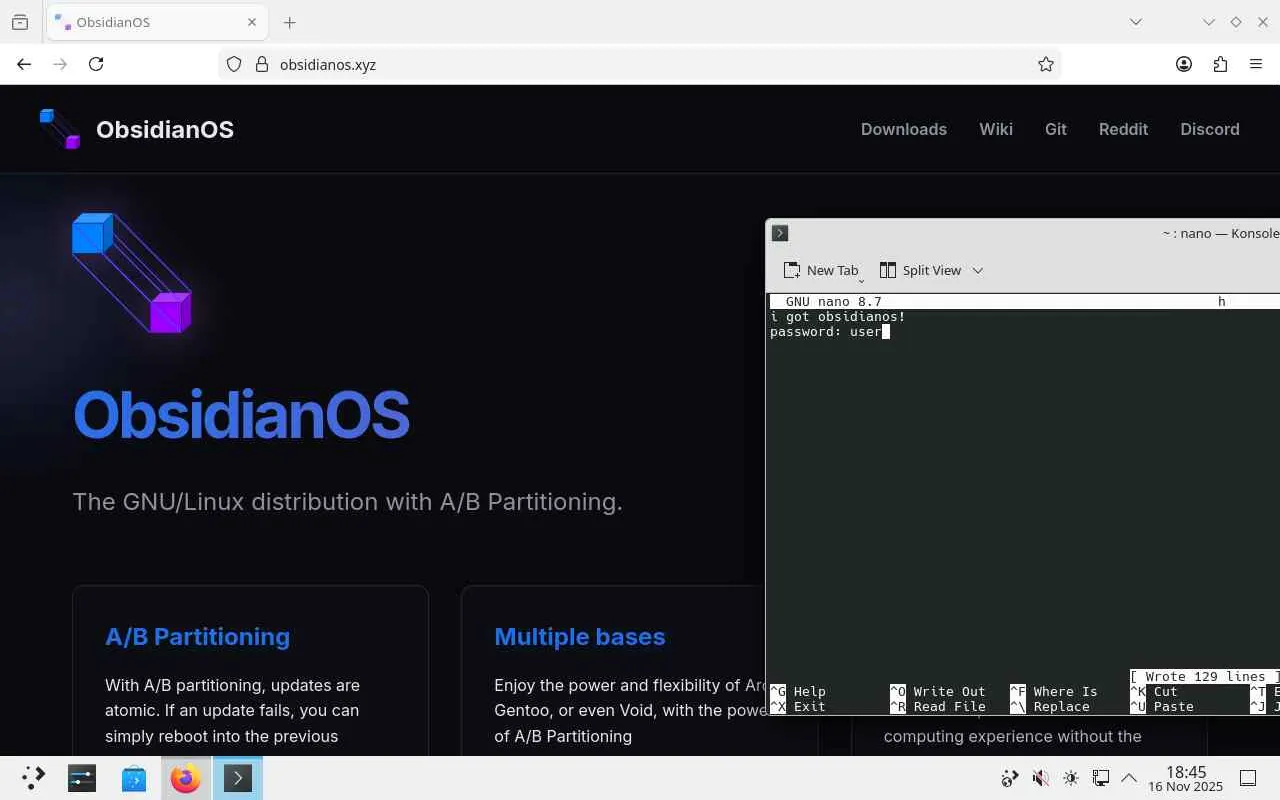The width and height of the screenshot is (1280, 800).
Task: Switch to Firefox via taskbar icon
Action: tap(186, 778)
